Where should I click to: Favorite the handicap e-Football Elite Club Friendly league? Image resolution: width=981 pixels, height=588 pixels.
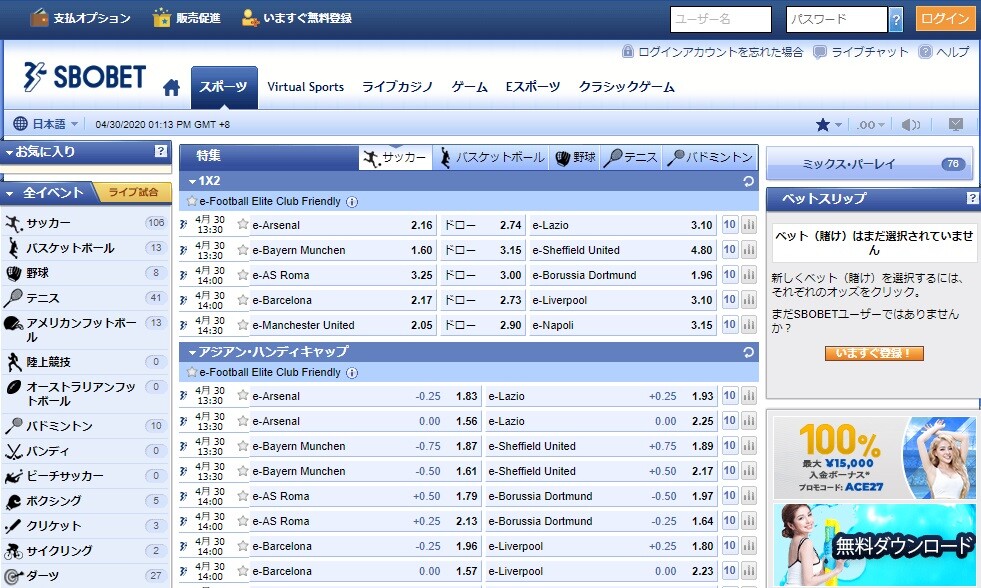click(192, 372)
